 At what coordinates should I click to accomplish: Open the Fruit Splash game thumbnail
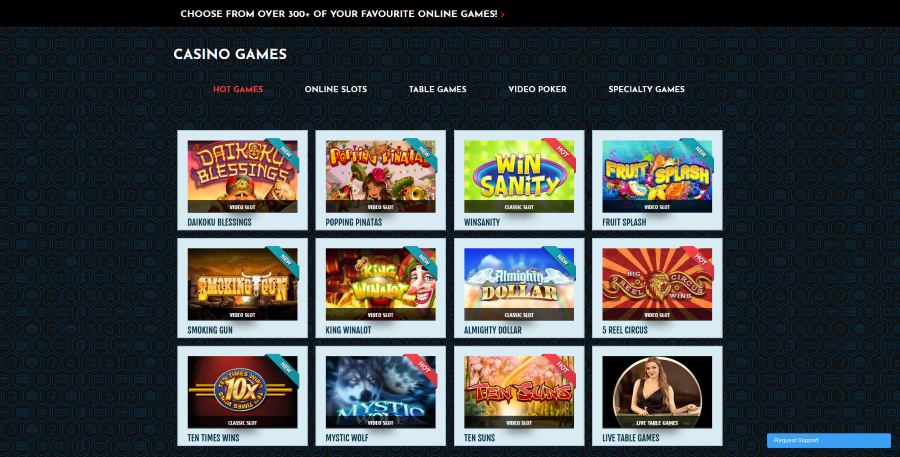(x=657, y=176)
